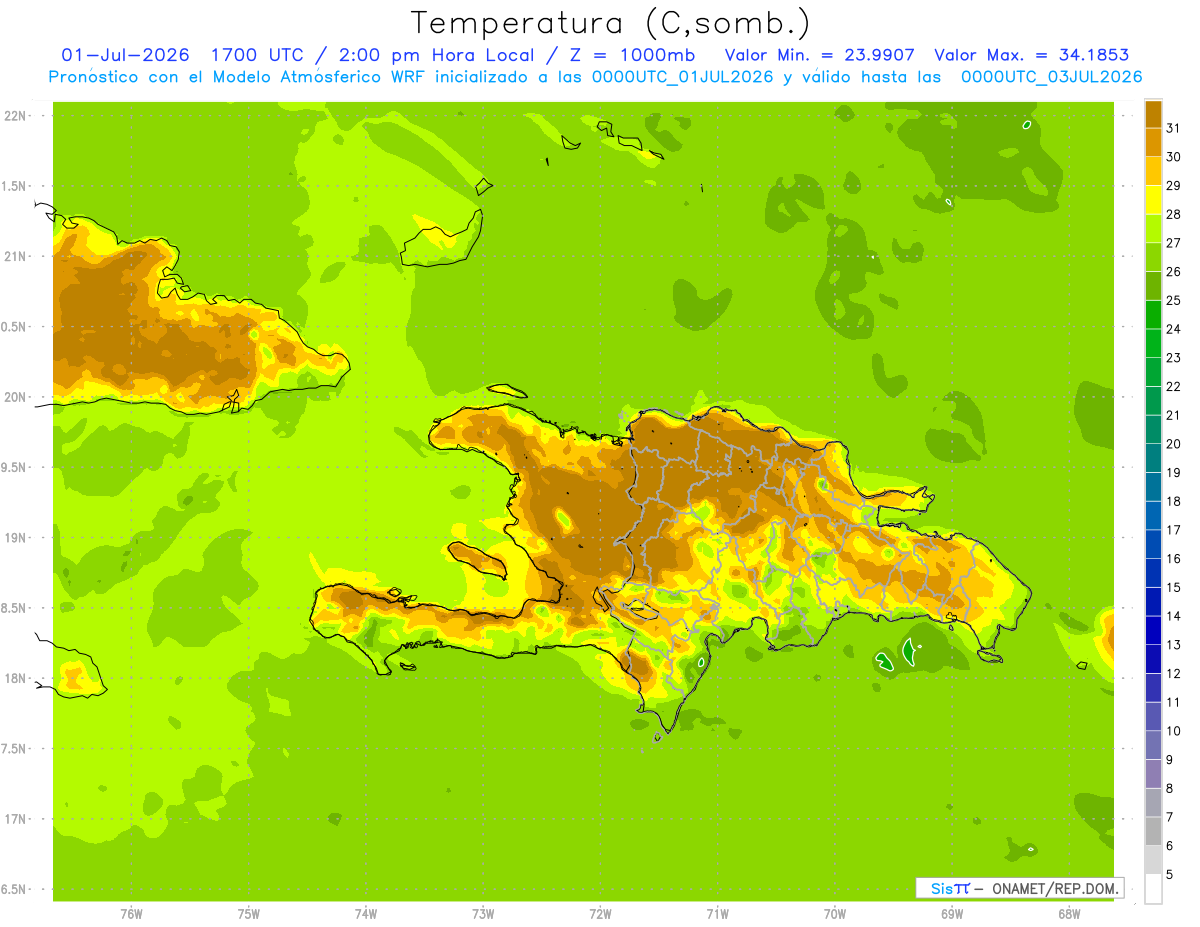
Task: Click "Valor Max. = 34.1853" text
Action: 1032,55
